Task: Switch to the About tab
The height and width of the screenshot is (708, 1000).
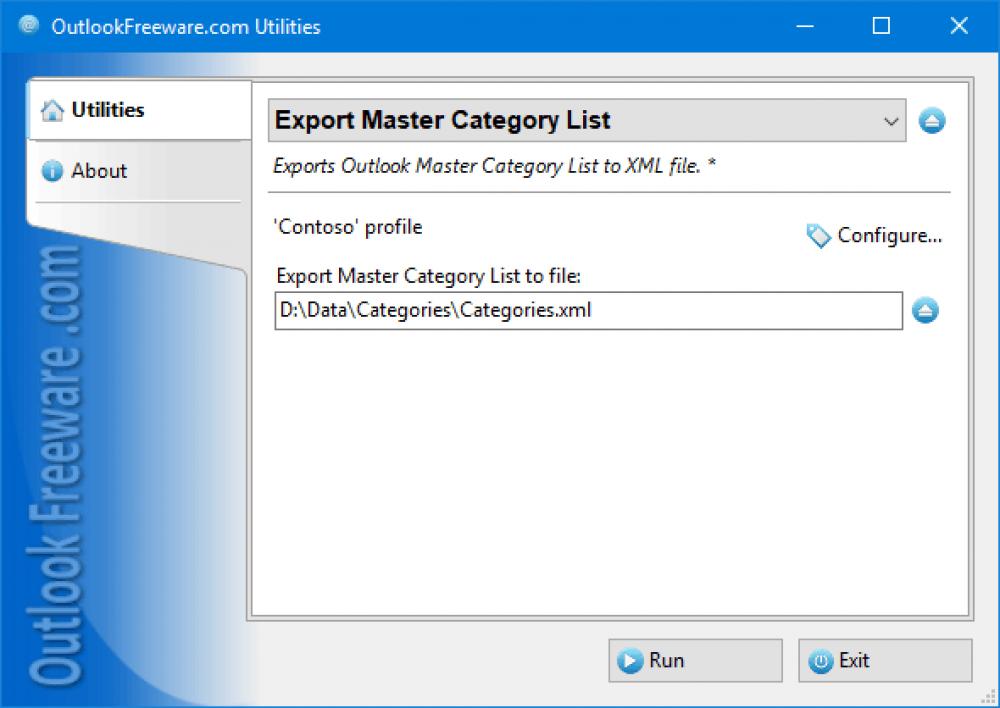Action: tap(100, 171)
